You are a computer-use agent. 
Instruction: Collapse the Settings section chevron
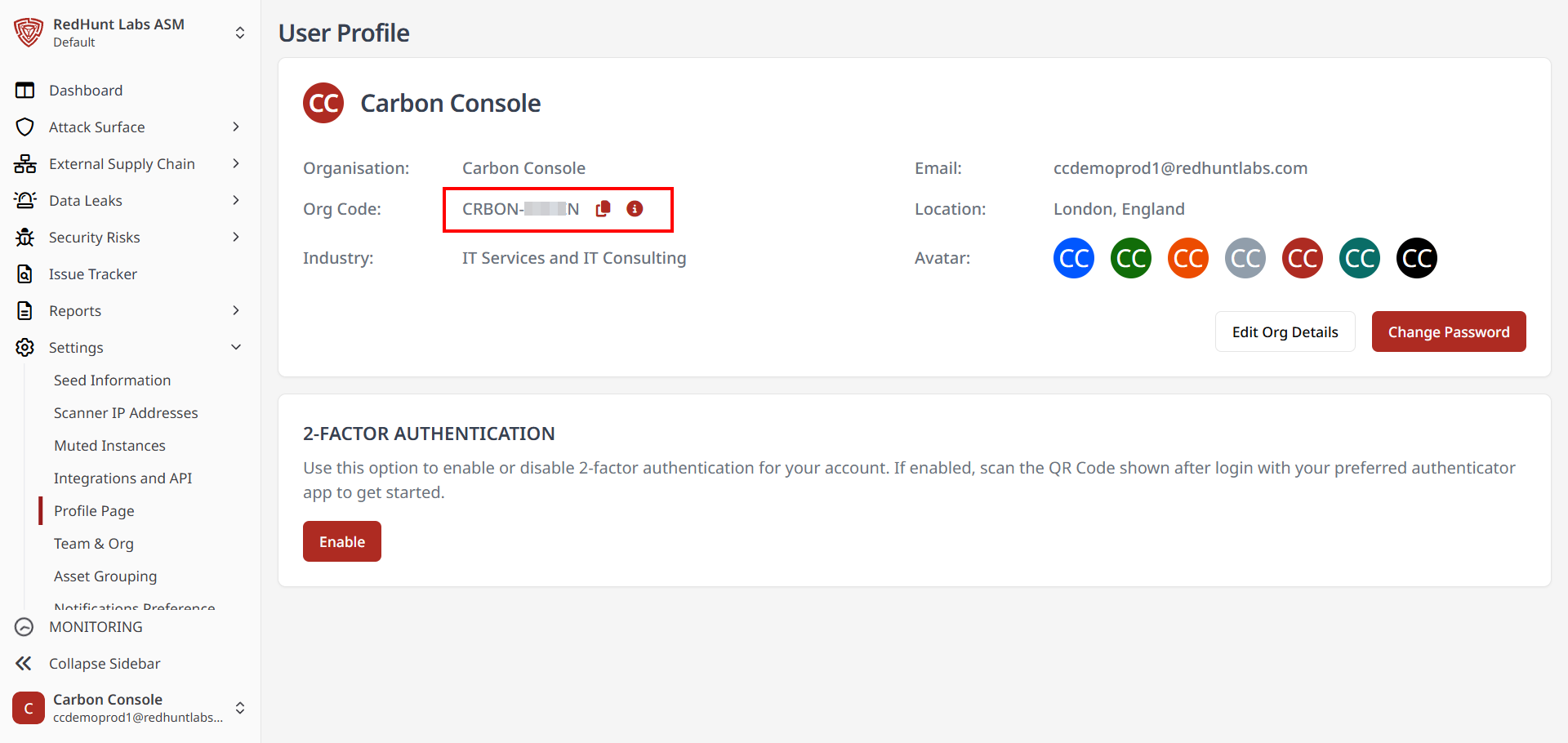click(236, 347)
